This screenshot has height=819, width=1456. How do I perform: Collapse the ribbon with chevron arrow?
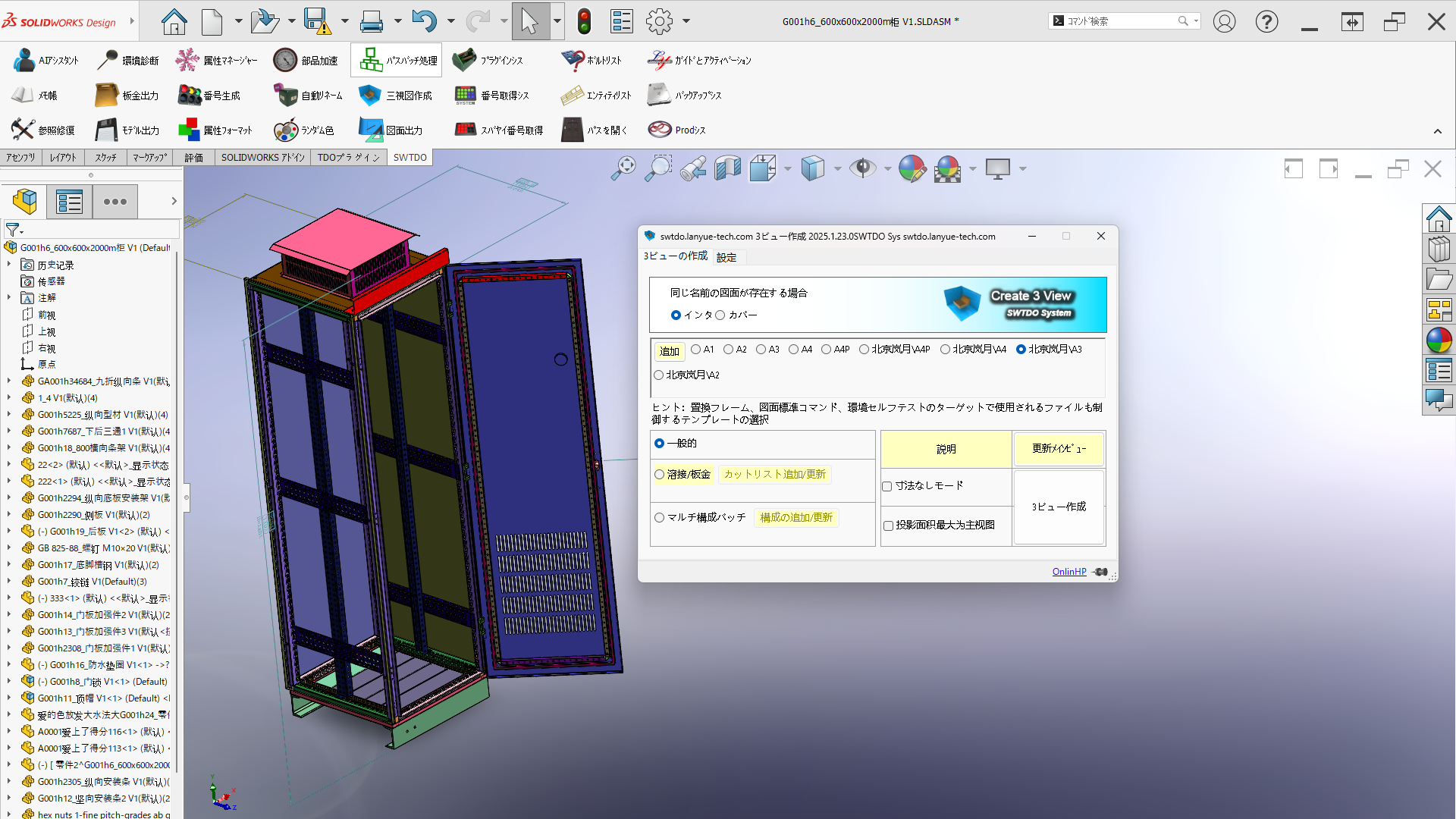[x=1437, y=131]
